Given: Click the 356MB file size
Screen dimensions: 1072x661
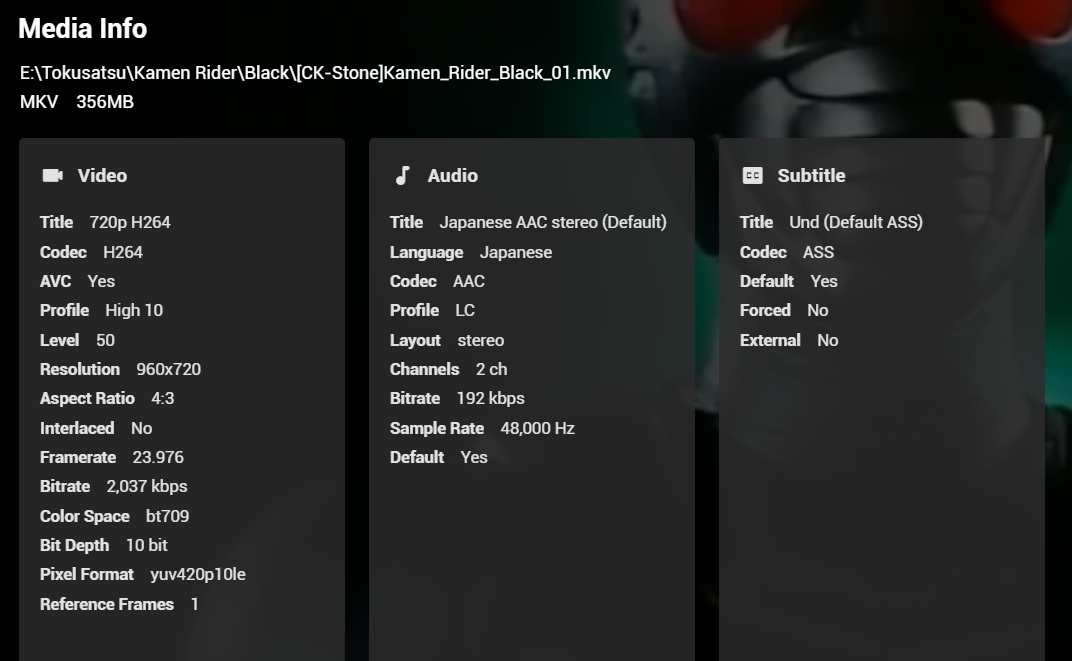Looking at the screenshot, I should click(105, 102).
